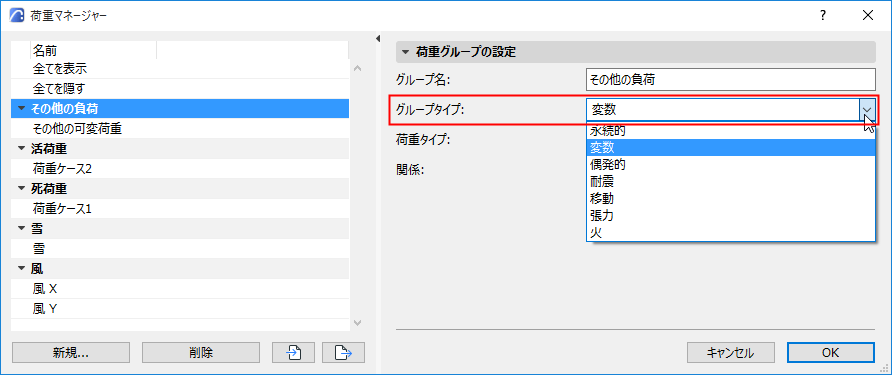
Task: Choose 張力 from the dropdown list
Action: pos(730,216)
